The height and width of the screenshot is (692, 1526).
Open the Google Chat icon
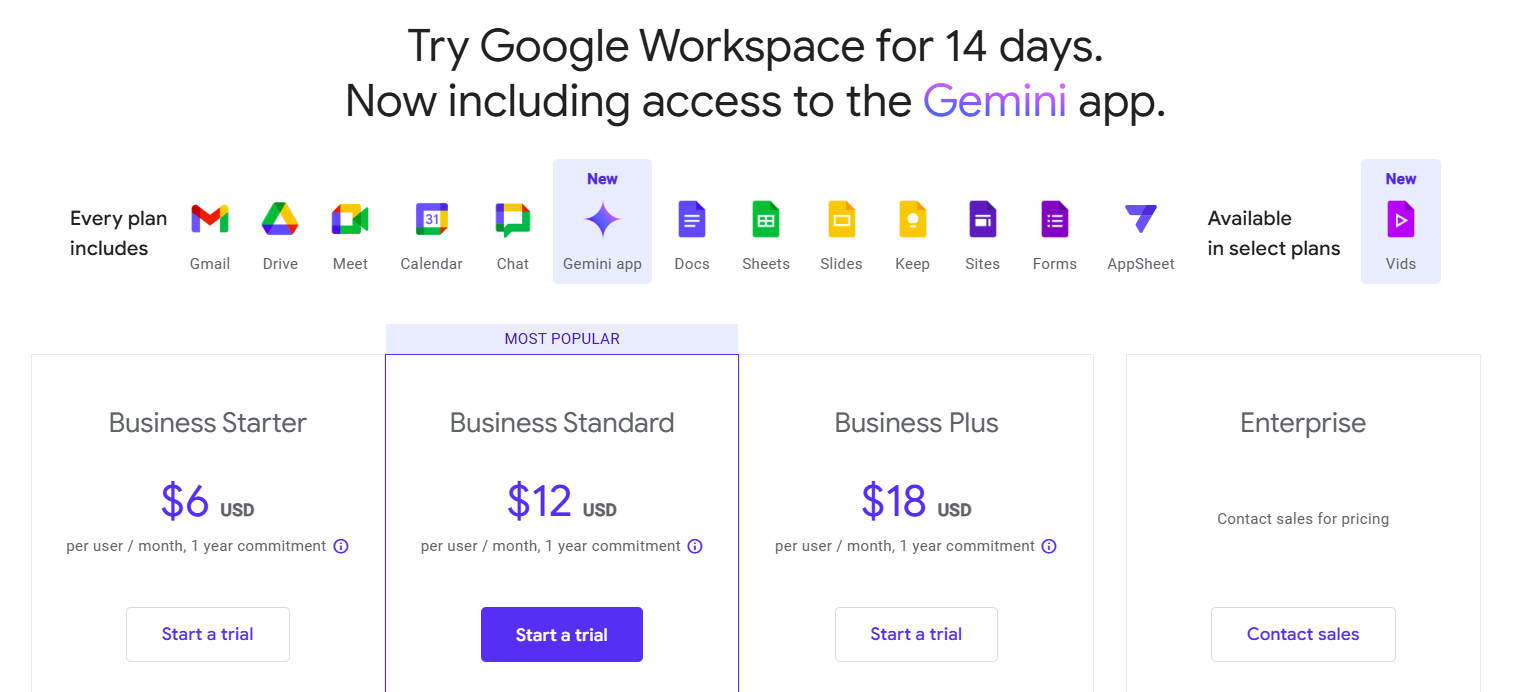(512, 219)
